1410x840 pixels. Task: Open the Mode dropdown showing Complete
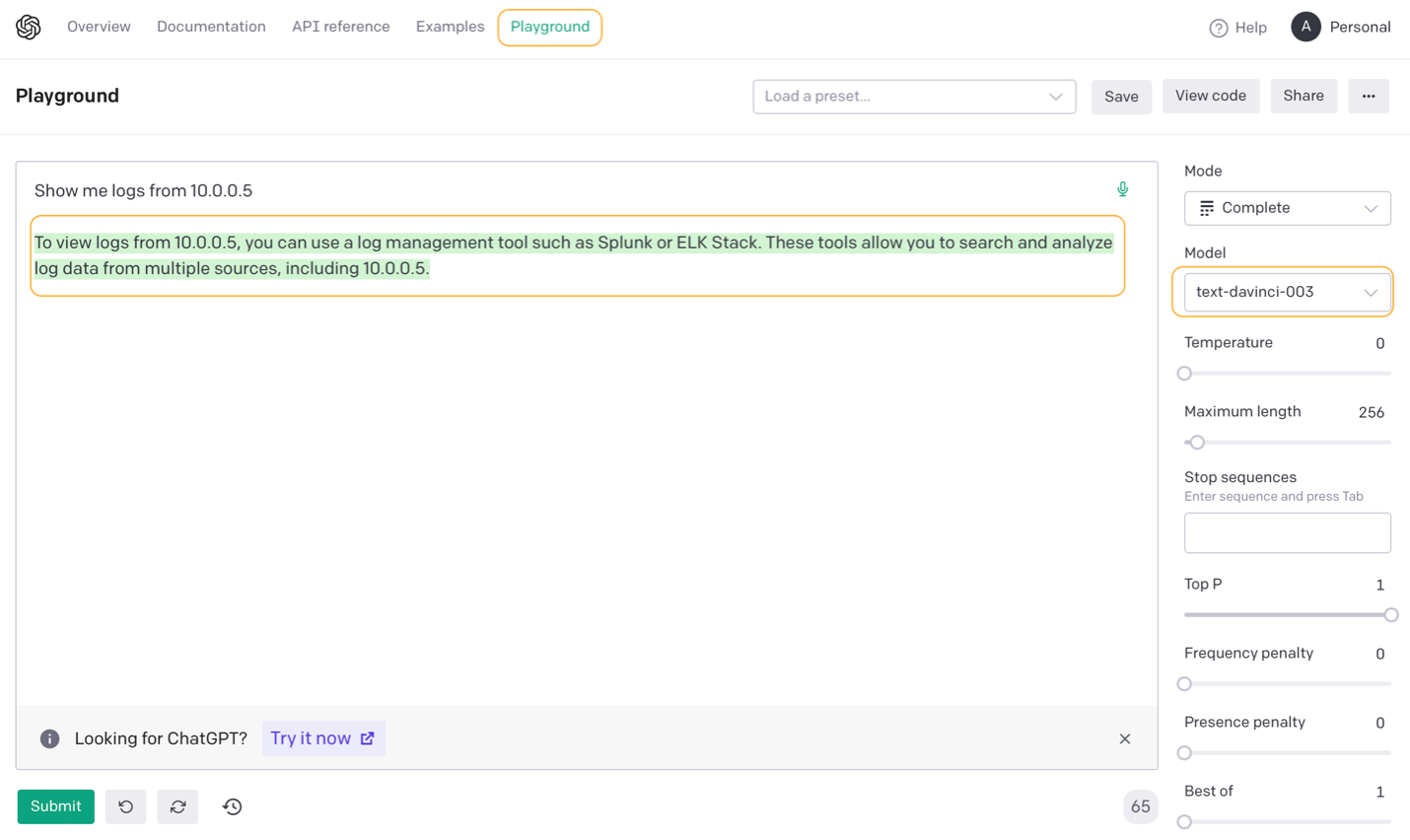[1287, 208]
